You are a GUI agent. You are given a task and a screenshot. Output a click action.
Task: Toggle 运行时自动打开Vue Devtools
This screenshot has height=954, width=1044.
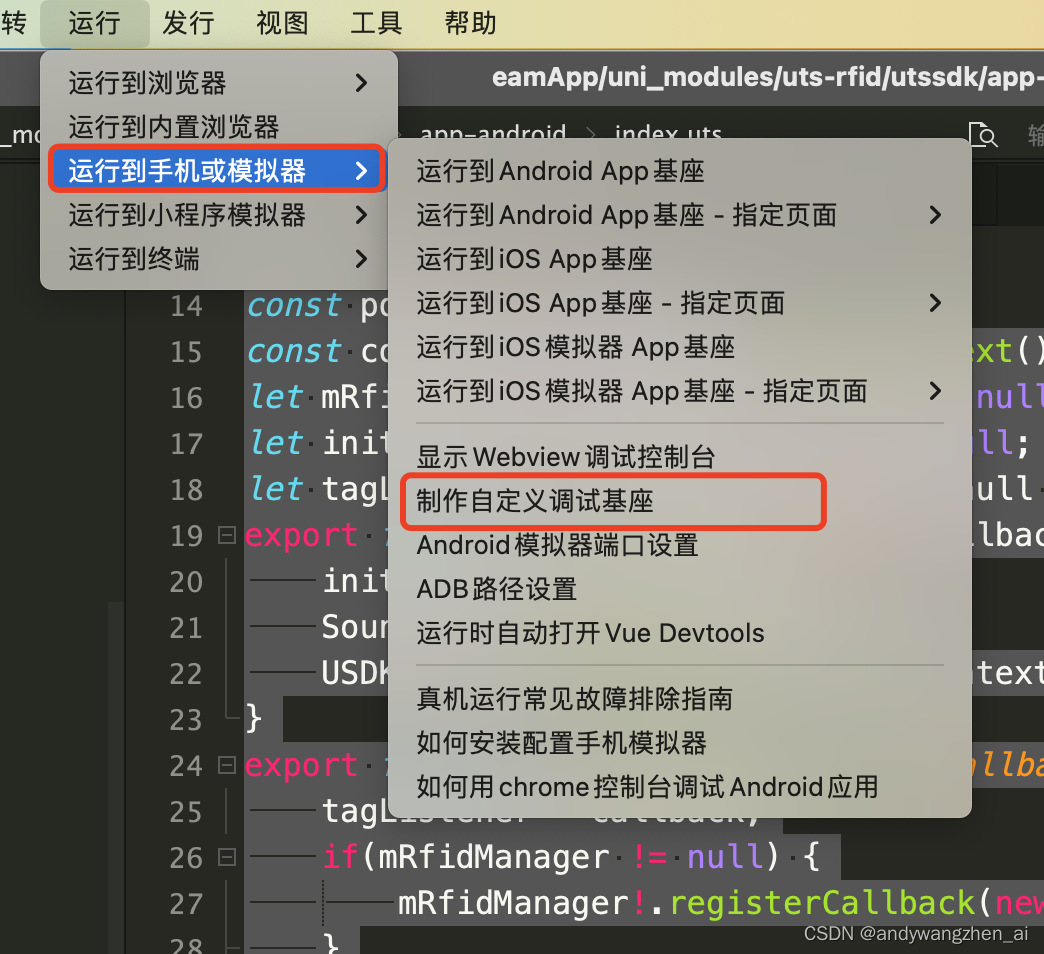[x=679, y=633]
